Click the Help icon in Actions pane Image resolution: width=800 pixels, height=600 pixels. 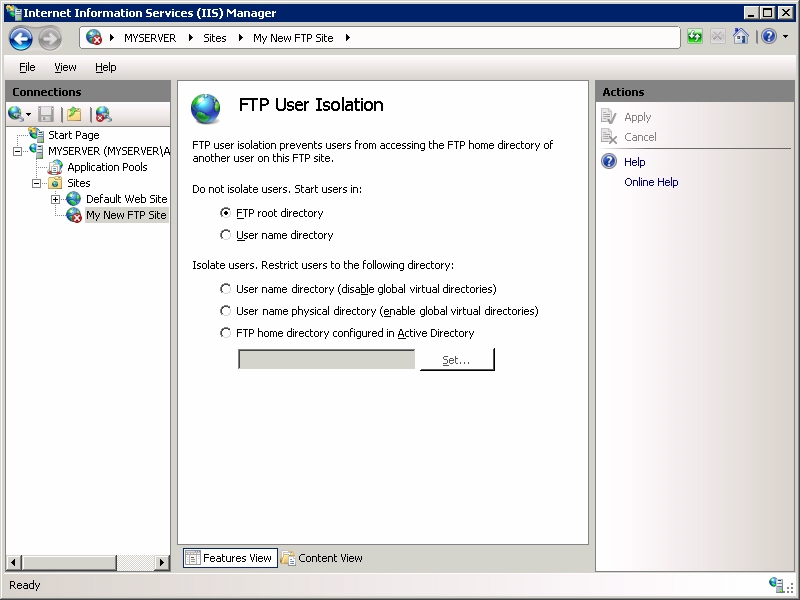tap(609, 161)
